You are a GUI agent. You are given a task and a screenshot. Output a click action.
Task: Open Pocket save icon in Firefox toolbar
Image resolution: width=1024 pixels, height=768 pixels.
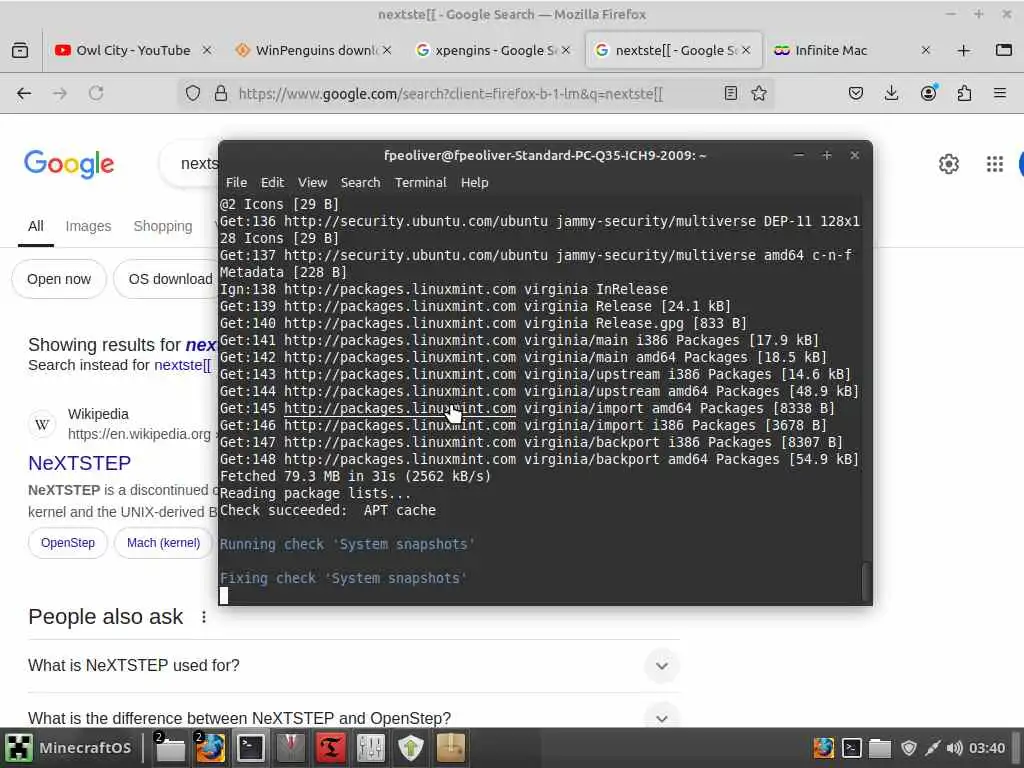point(856,93)
